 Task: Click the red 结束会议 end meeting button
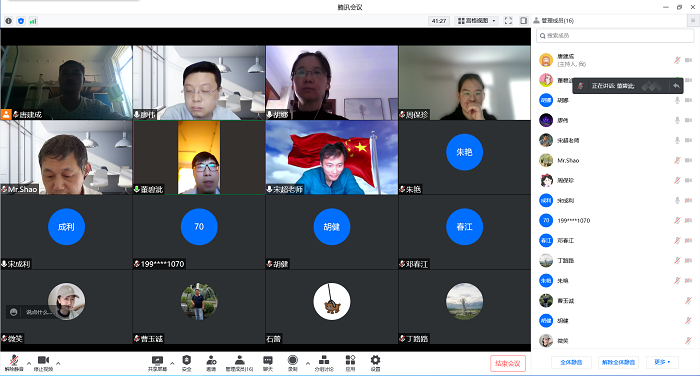[x=508, y=363]
